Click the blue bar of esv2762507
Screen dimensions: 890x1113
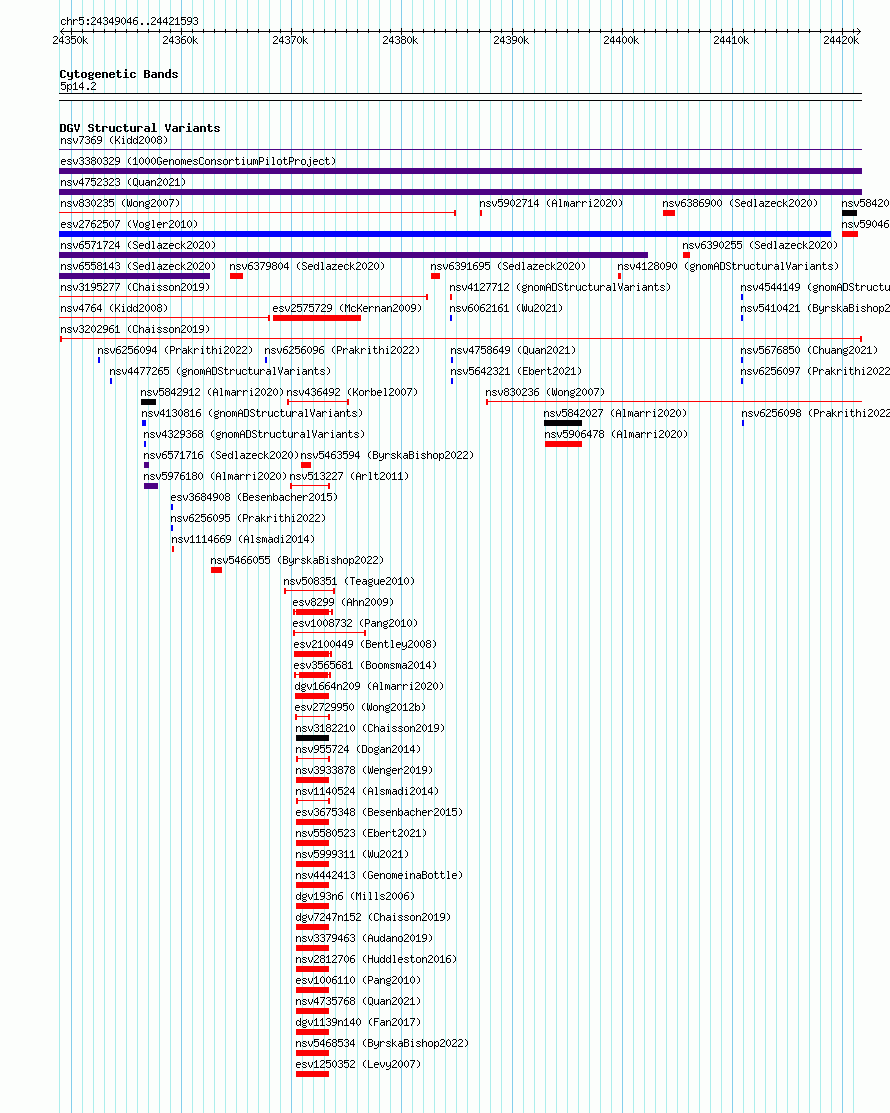(x=445, y=234)
